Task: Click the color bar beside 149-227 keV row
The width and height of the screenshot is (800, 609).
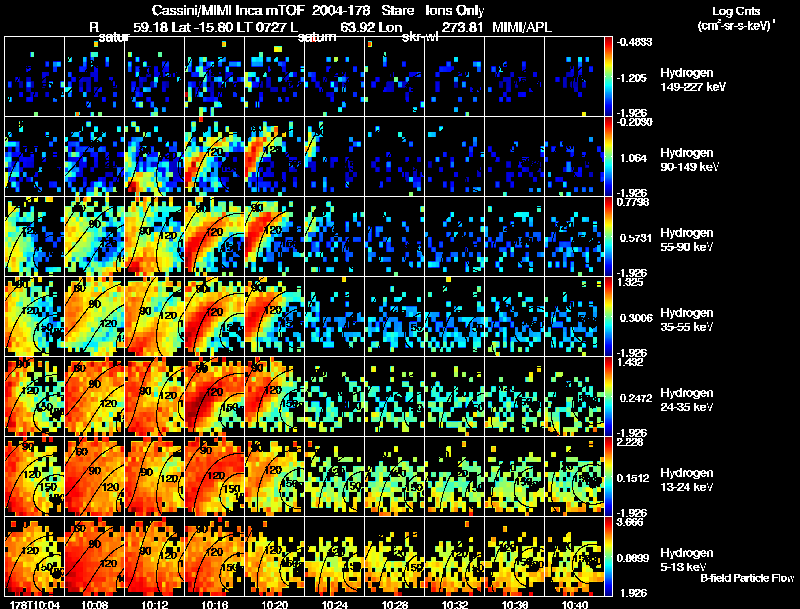Action: (x=608, y=77)
